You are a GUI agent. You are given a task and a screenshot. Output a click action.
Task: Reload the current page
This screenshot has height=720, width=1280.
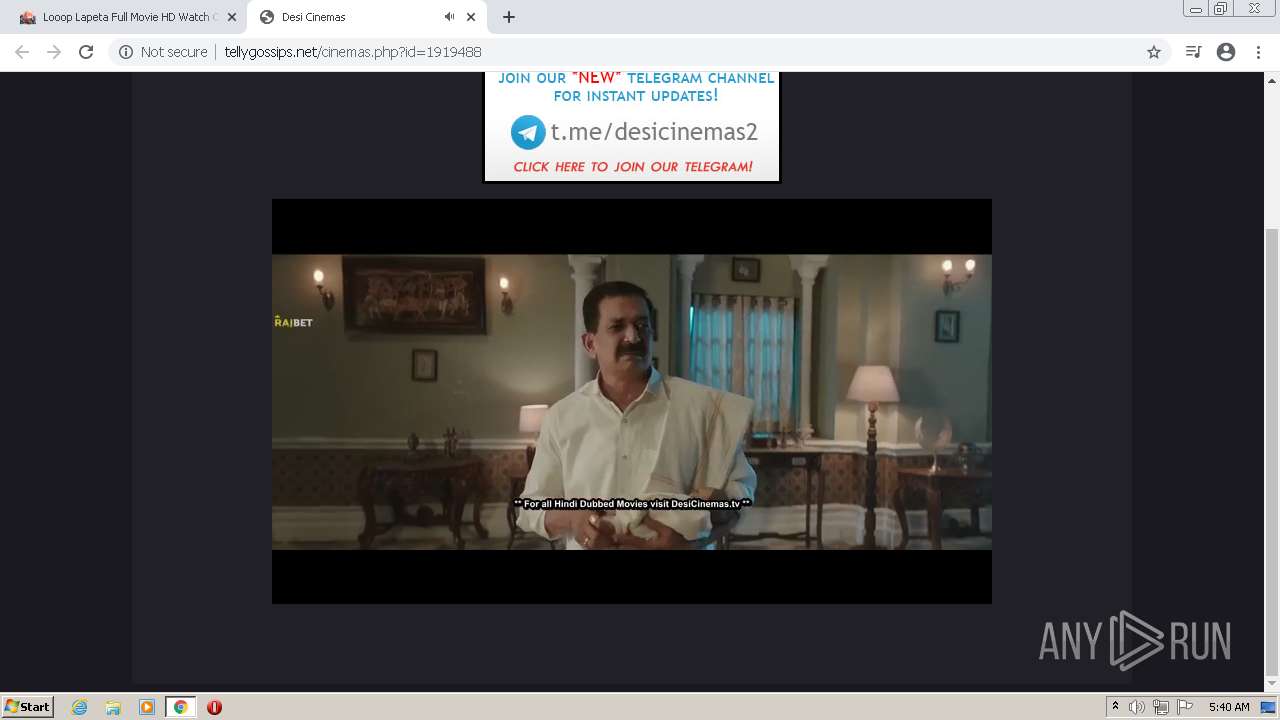coord(86,52)
